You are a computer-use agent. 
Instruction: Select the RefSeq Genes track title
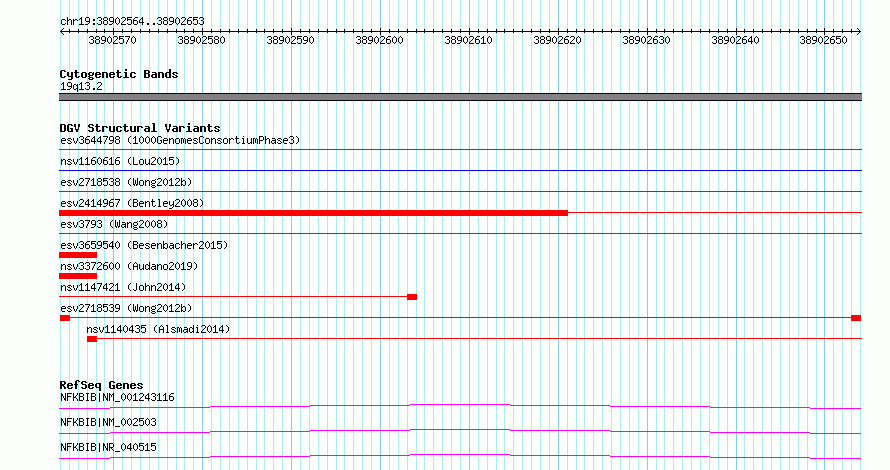coord(101,385)
